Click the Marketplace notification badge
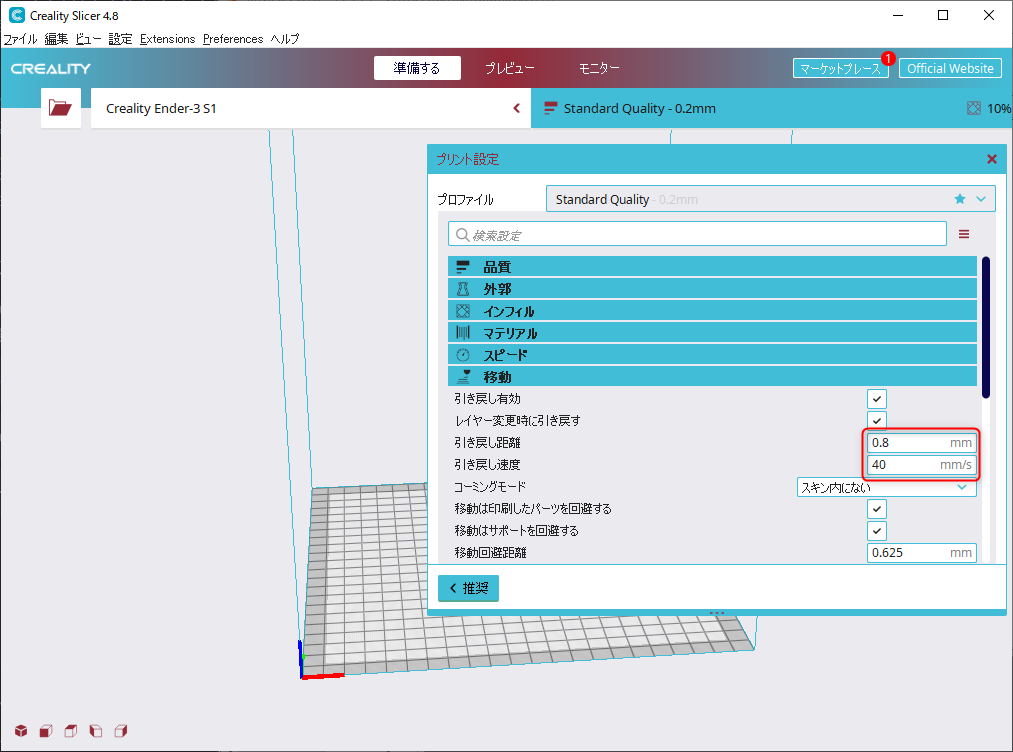 pyautogui.click(x=888, y=58)
